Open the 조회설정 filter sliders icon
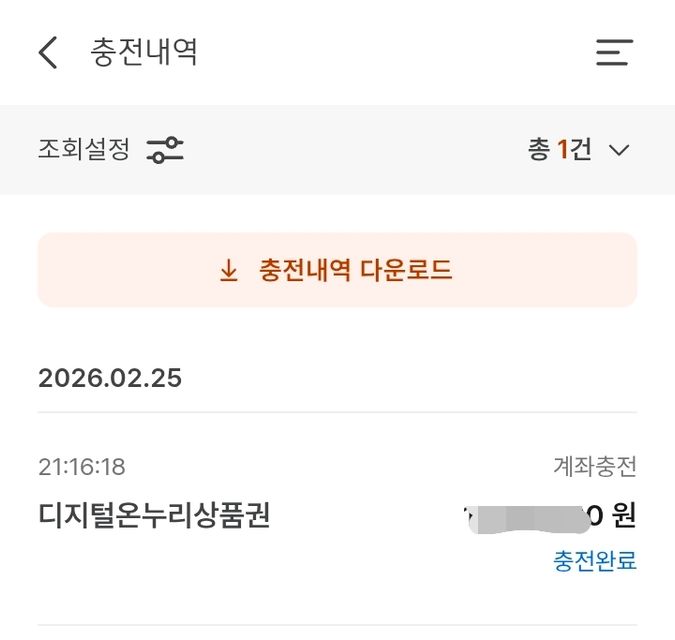The image size is (675, 640). [x=165, y=150]
